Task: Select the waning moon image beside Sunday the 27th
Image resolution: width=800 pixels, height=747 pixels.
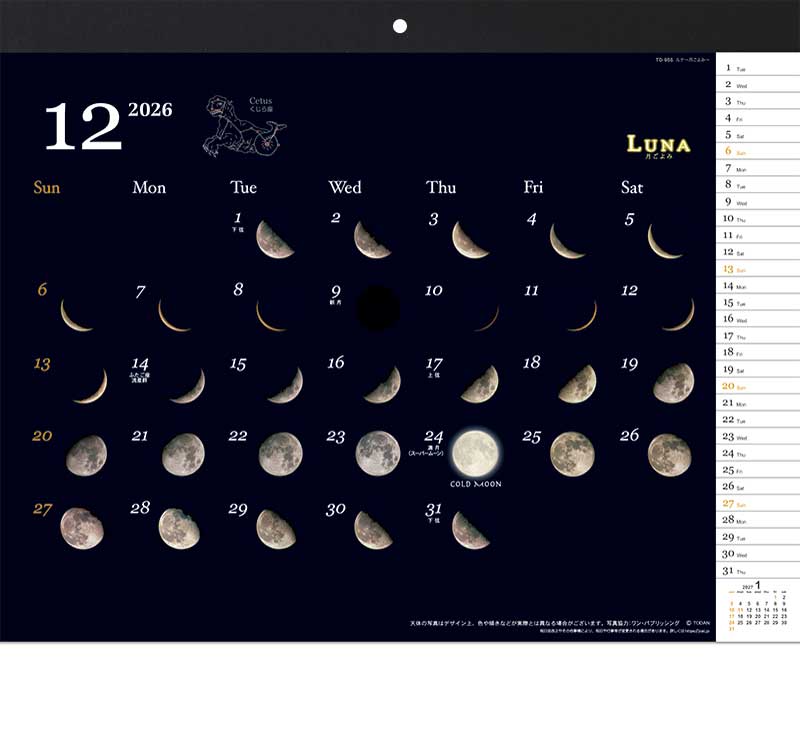Action: (x=82, y=529)
